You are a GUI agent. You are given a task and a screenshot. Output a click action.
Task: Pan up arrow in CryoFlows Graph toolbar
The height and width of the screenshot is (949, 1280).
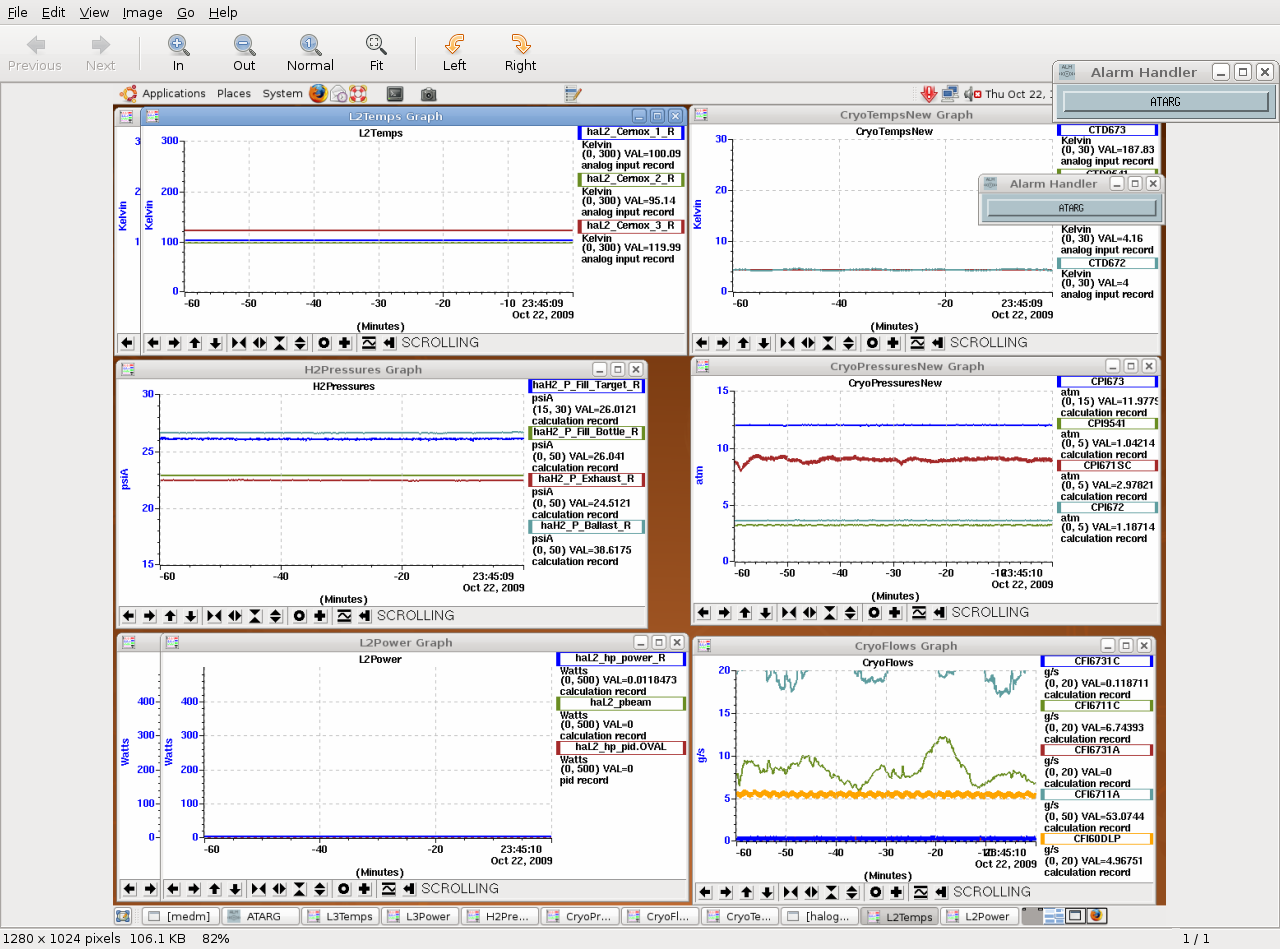click(x=745, y=892)
